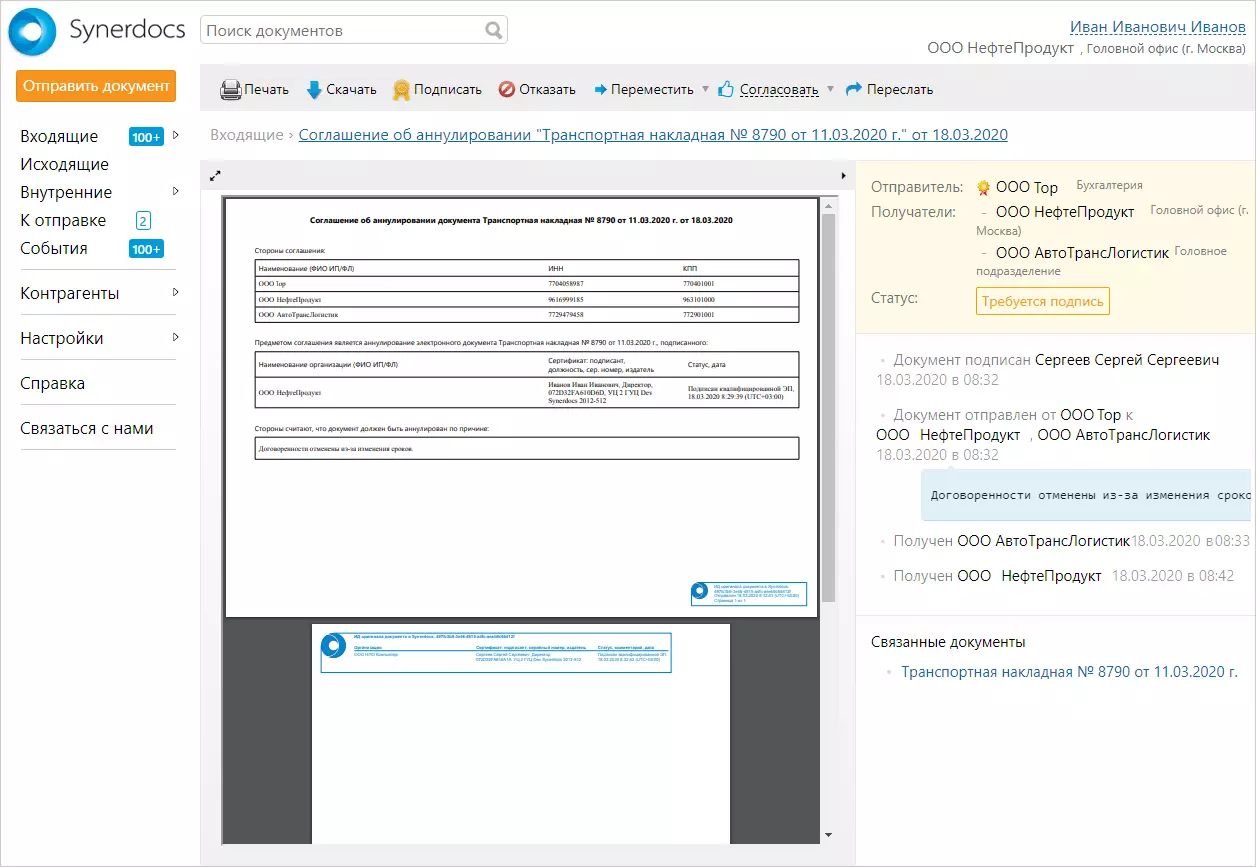Click the Поиск документов search field
Screen dimensions: 1256x867
pyautogui.click(x=354, y=30)
